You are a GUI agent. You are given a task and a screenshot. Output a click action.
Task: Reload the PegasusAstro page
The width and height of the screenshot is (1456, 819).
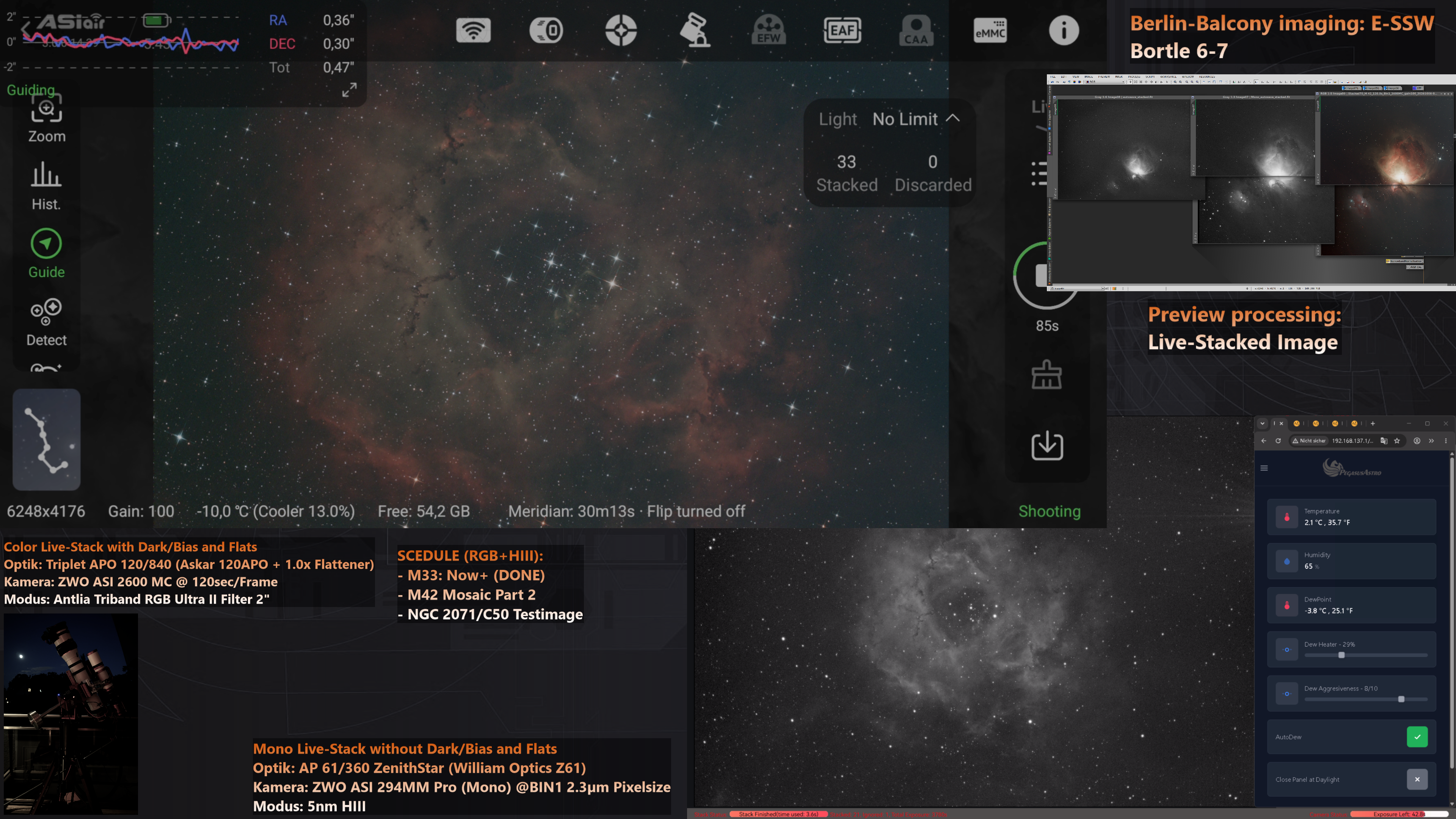[1278, 441]
